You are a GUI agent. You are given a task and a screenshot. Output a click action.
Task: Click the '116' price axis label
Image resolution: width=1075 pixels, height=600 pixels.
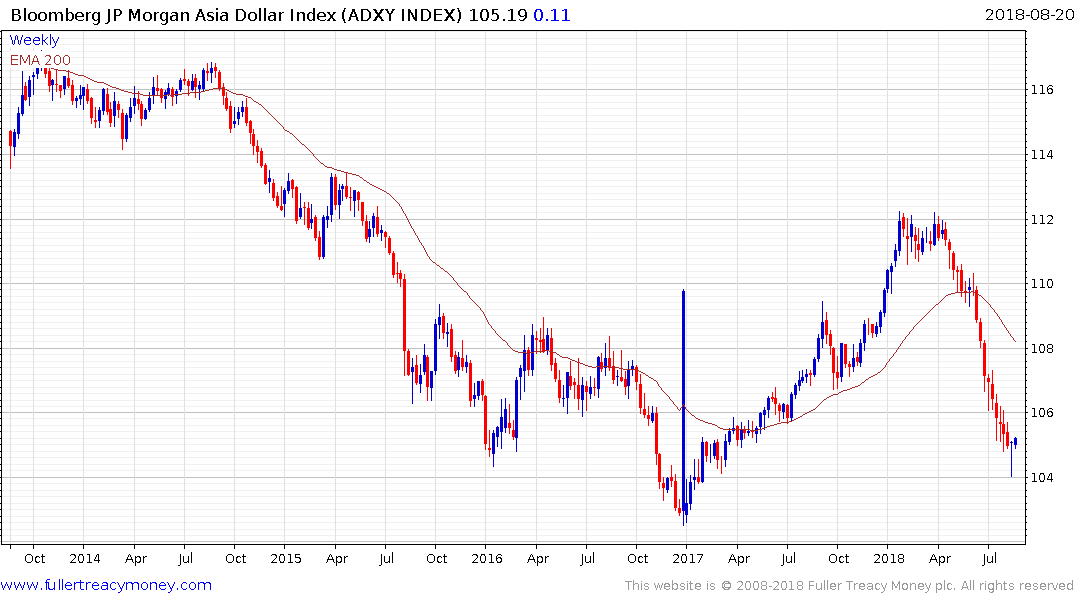pos(1042,90)
